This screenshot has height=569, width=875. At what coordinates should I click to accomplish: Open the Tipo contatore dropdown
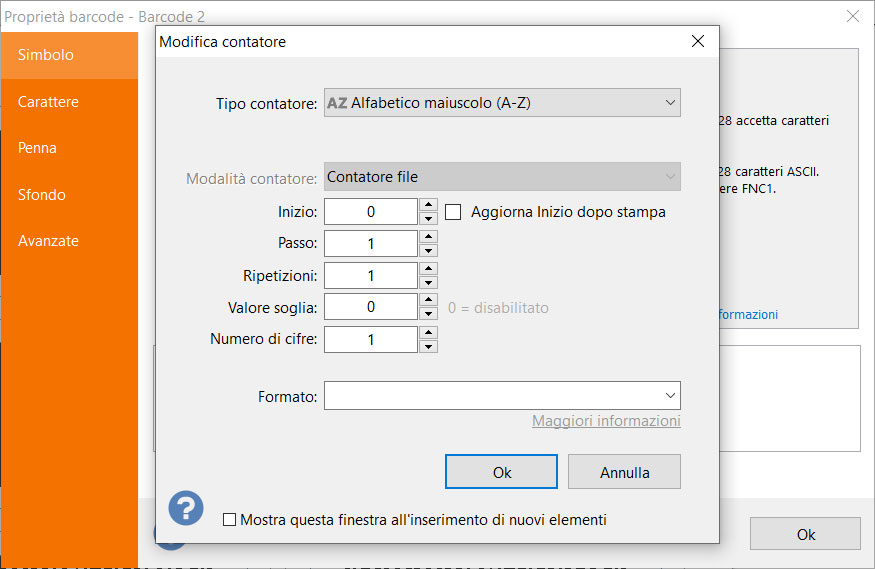pos(502,103)
